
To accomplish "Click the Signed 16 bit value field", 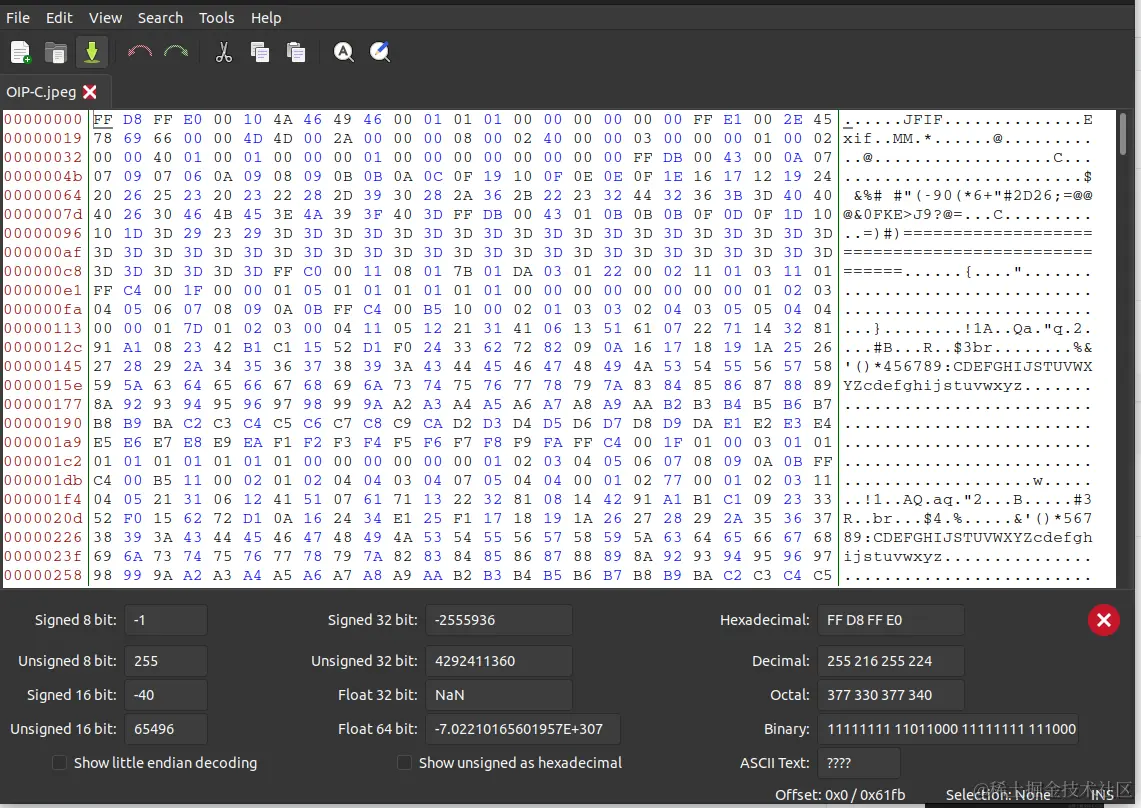I will coord(166,695).
